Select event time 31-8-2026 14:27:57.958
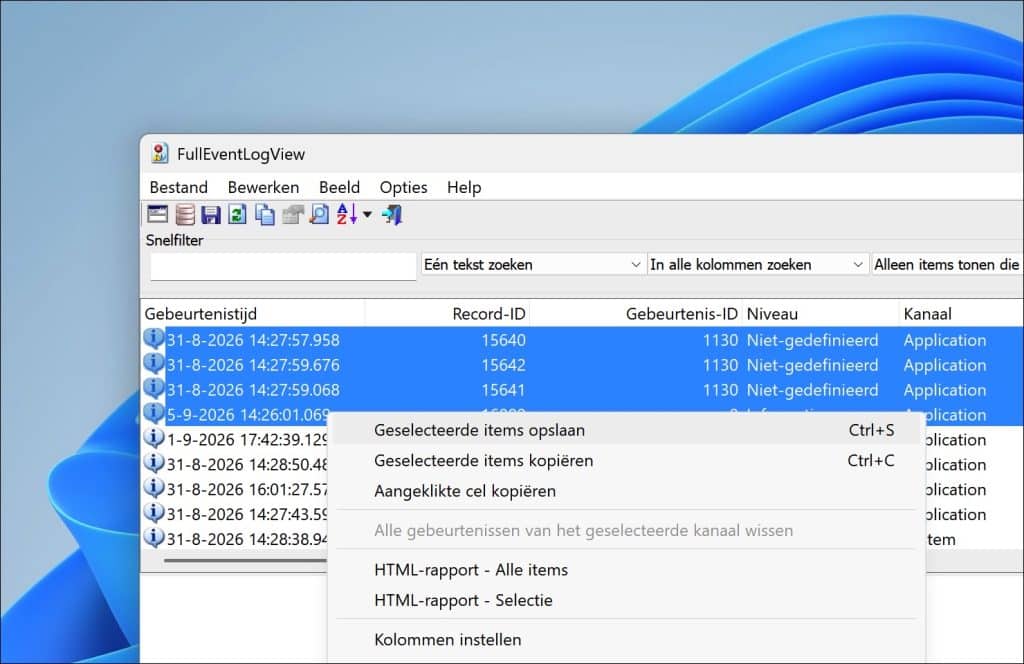Image resolution: width=1024 pixels, height=664 pixels. pos(253,340)
